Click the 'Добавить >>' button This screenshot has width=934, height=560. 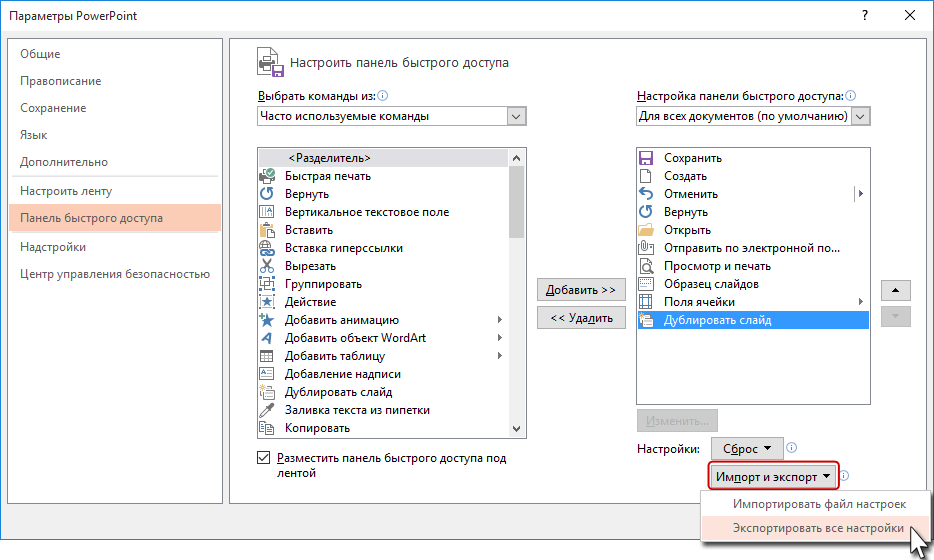point(581,290)
